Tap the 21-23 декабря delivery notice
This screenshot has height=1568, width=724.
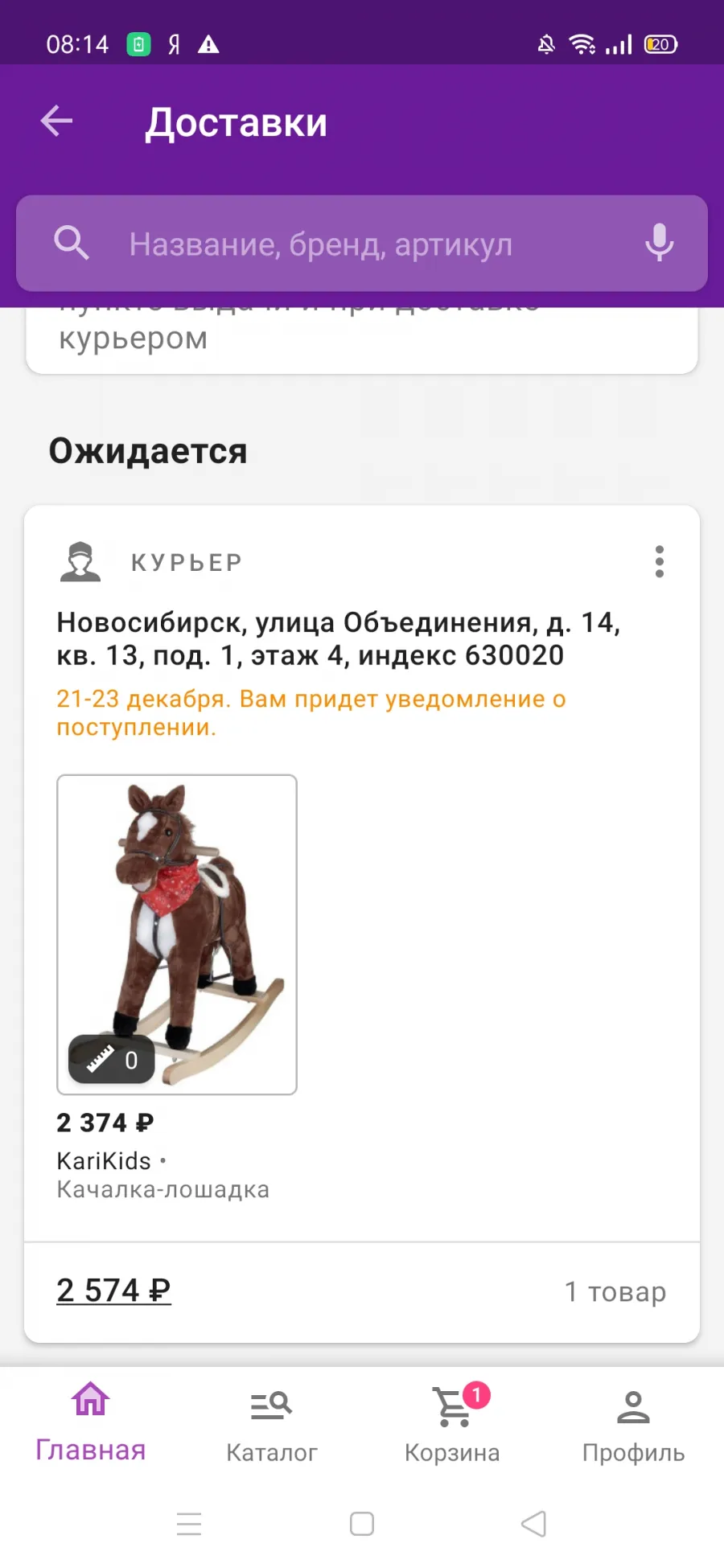coord(311,712)
